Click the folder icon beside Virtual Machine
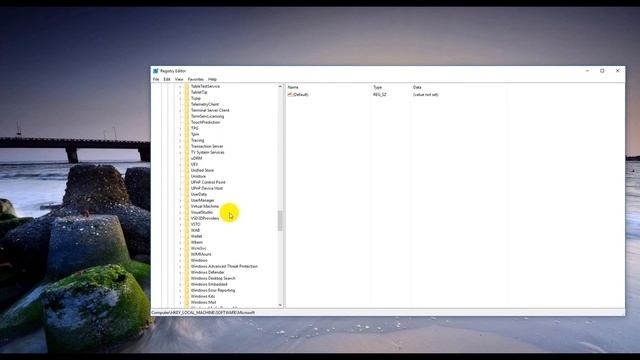Screen dimensions: 640x360 (187, 206)
